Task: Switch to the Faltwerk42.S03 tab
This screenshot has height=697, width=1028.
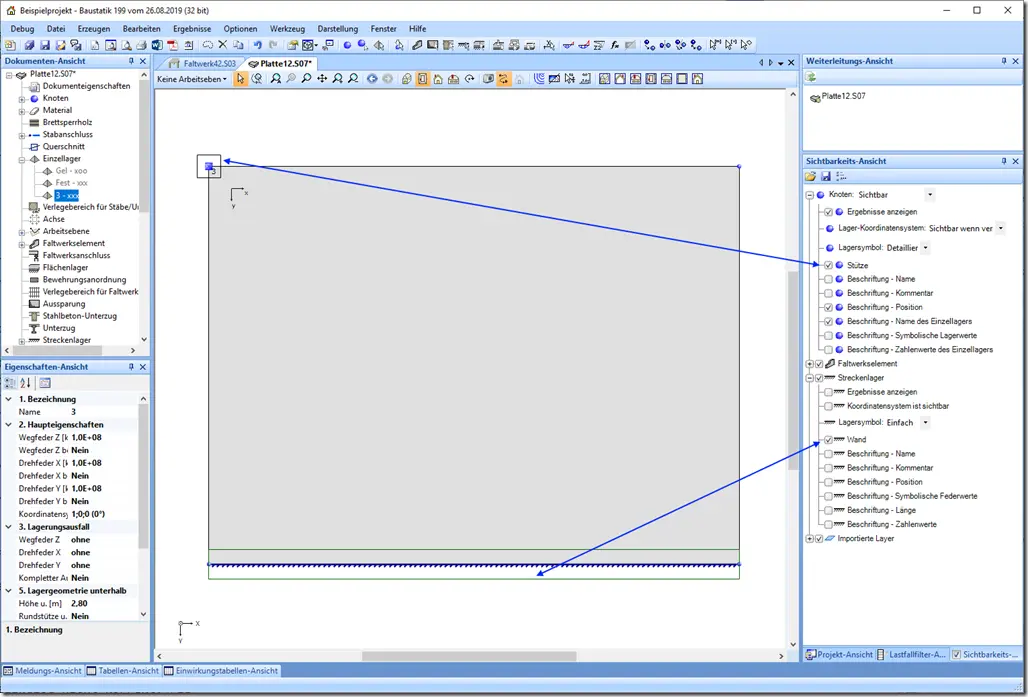Action: click(x=203, y=64)
